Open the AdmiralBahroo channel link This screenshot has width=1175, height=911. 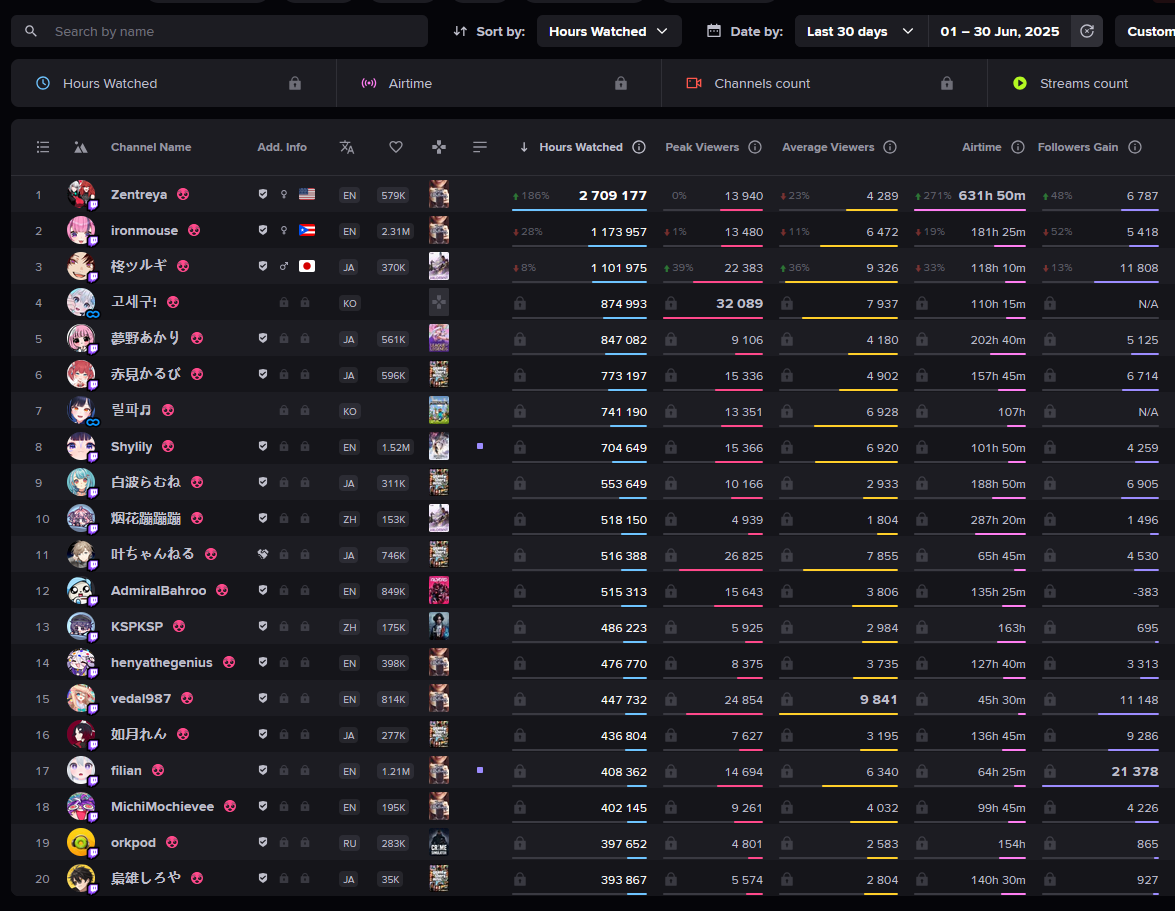coord(158,591)
